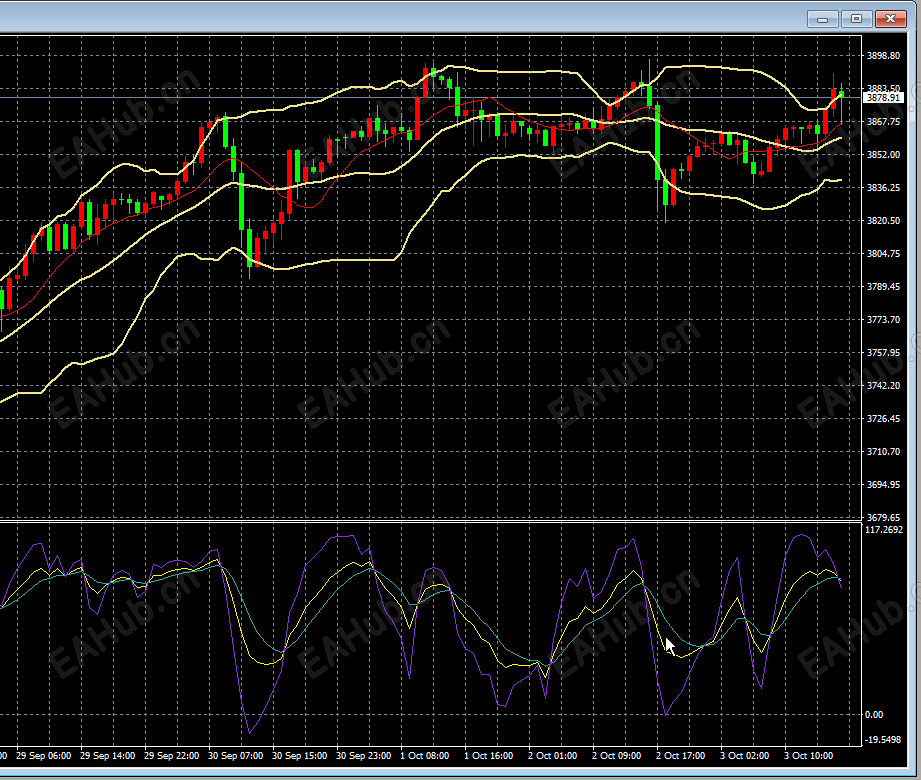The image size is (921, 780).
Task: Click the 29 Sep 14:00 time label
Action: [107, 756]
